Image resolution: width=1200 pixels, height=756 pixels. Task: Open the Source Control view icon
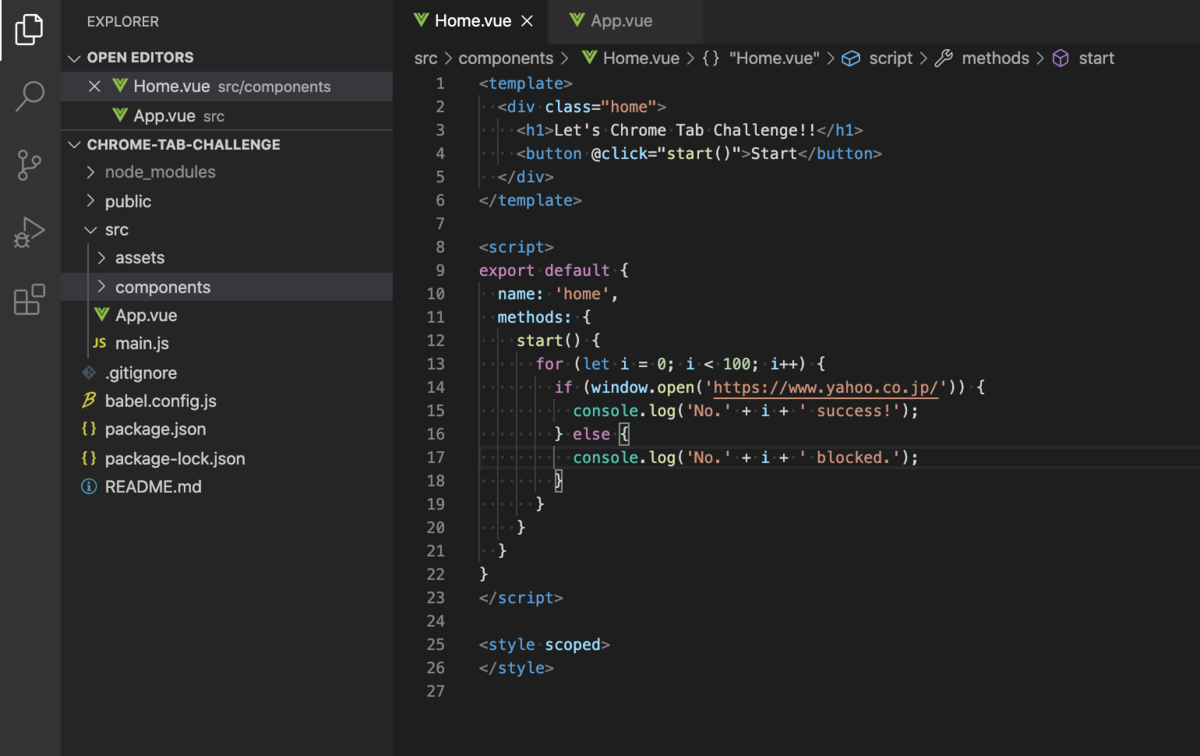point(29,165)
